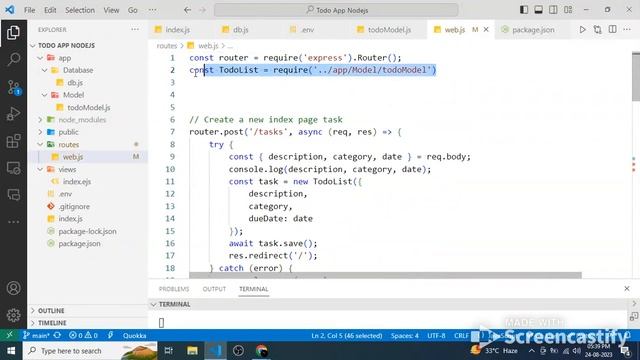640x360 pixels.
Task: Toggle the secondary side bar layout icon
Action: [x=553, y=10]
